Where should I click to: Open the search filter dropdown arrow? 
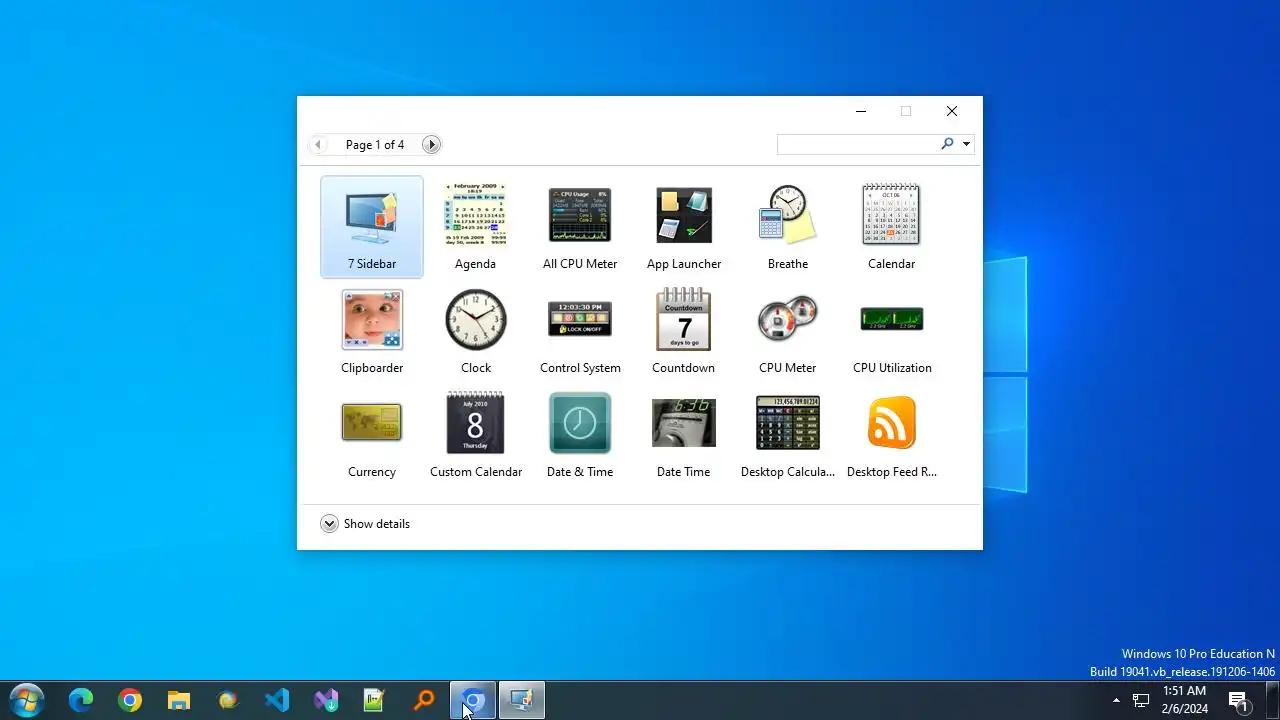point(966,144)
